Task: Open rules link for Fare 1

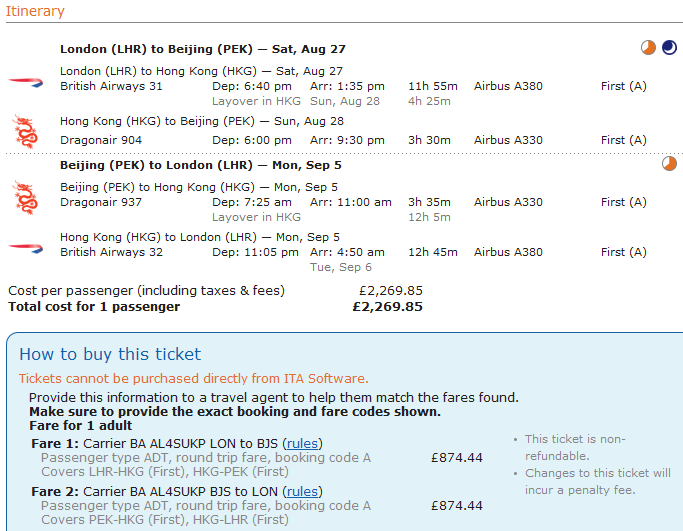Action: click(303, 443)
